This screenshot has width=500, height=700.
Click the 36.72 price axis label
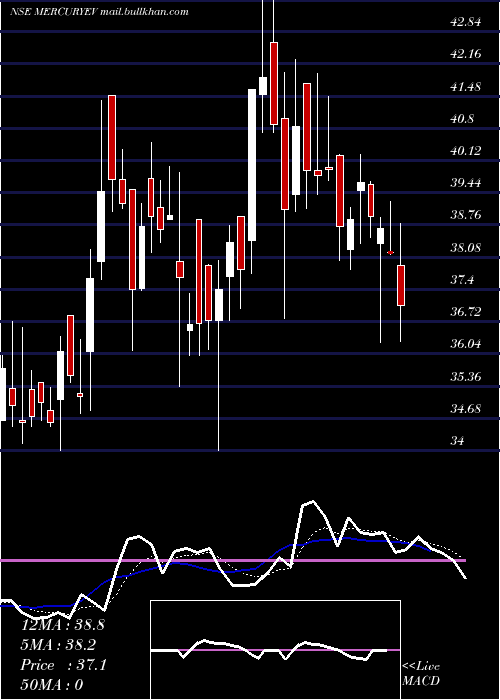(x=466, y=312)
